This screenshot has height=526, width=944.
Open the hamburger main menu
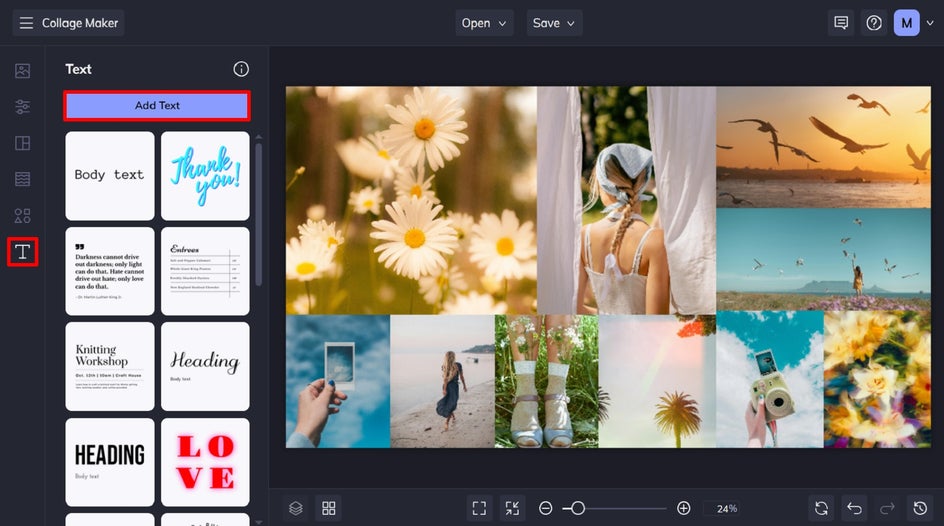[26, 23]
